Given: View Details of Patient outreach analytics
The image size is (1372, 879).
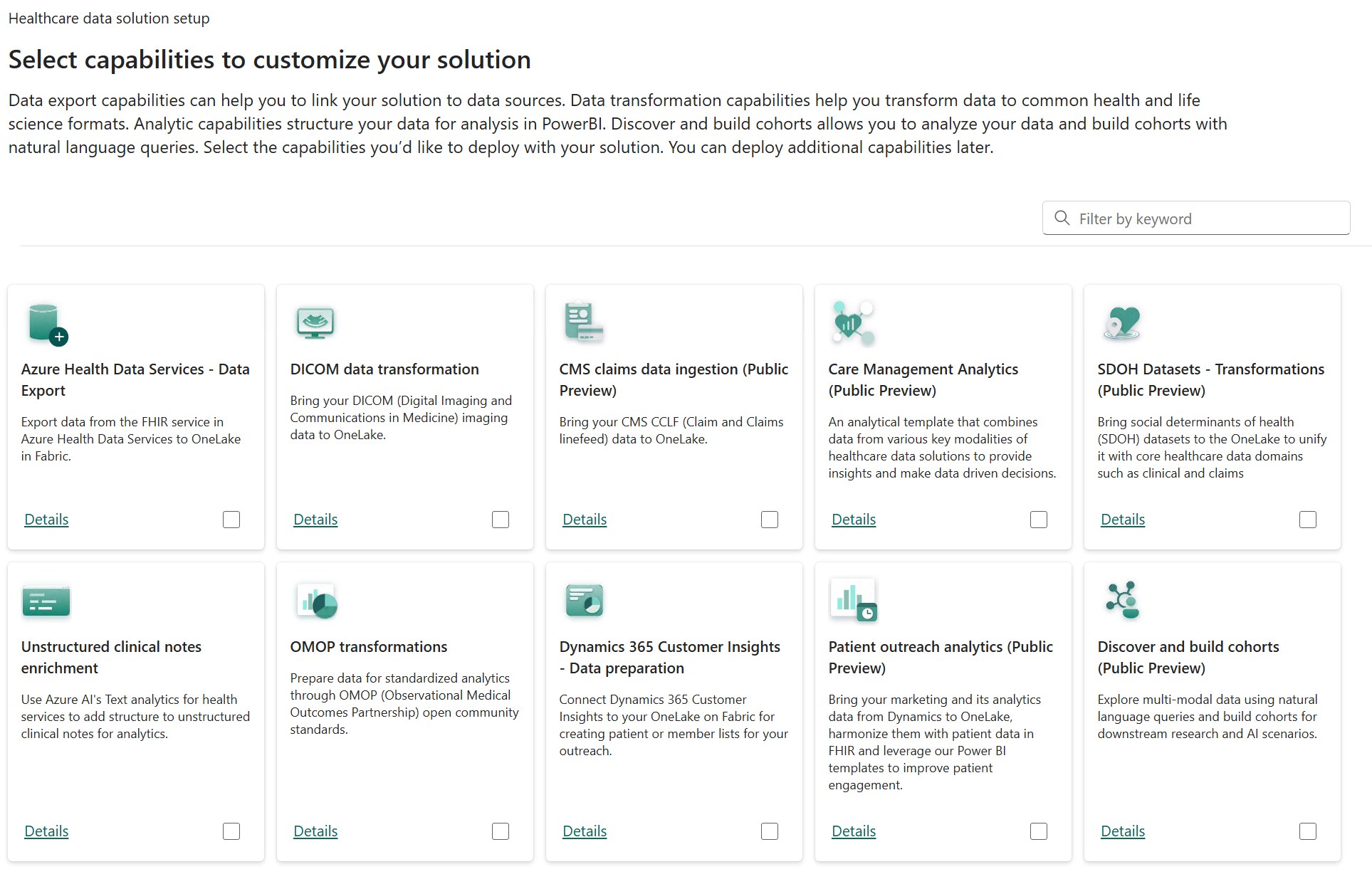Looking at the screenshot, I should [854, 831].
